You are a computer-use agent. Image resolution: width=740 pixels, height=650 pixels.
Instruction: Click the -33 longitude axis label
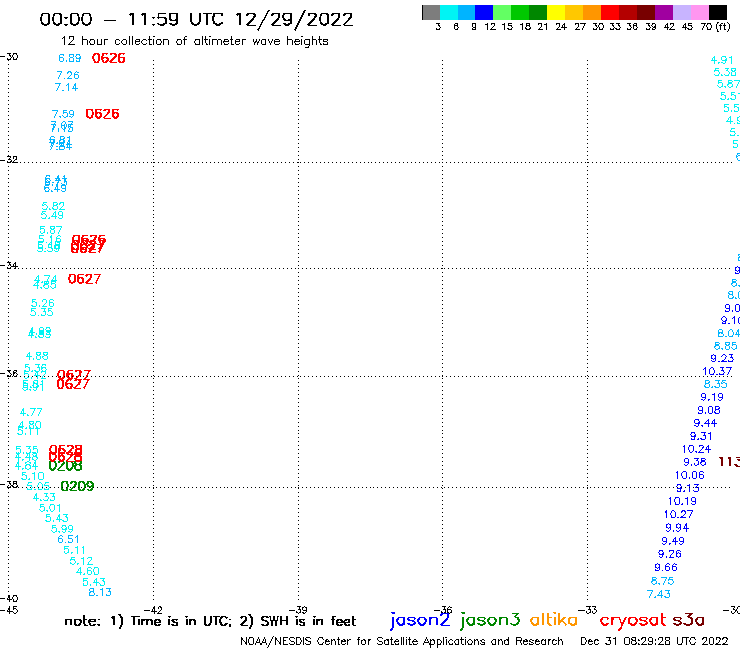588,610
